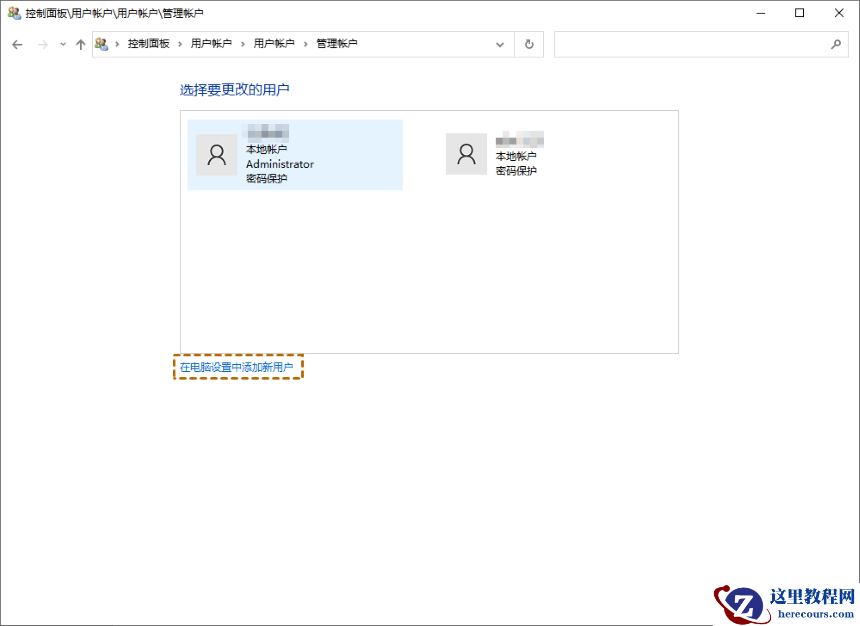Open the recent pages chevron beside forward arrow

coord(62,44)
